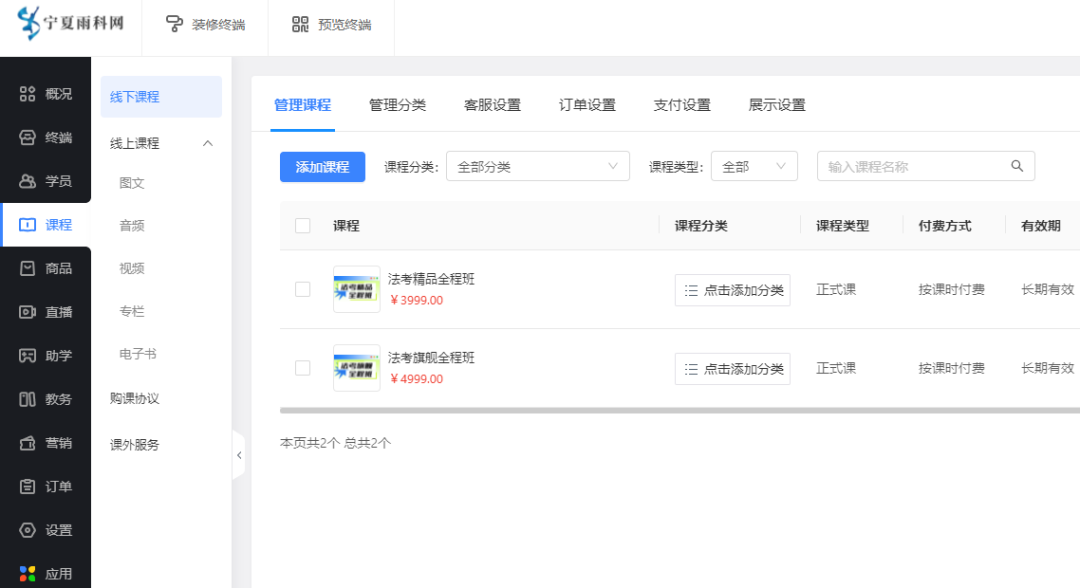Open 助学 sidebar icon
The image size is (1080, 588).
[27, 355]
